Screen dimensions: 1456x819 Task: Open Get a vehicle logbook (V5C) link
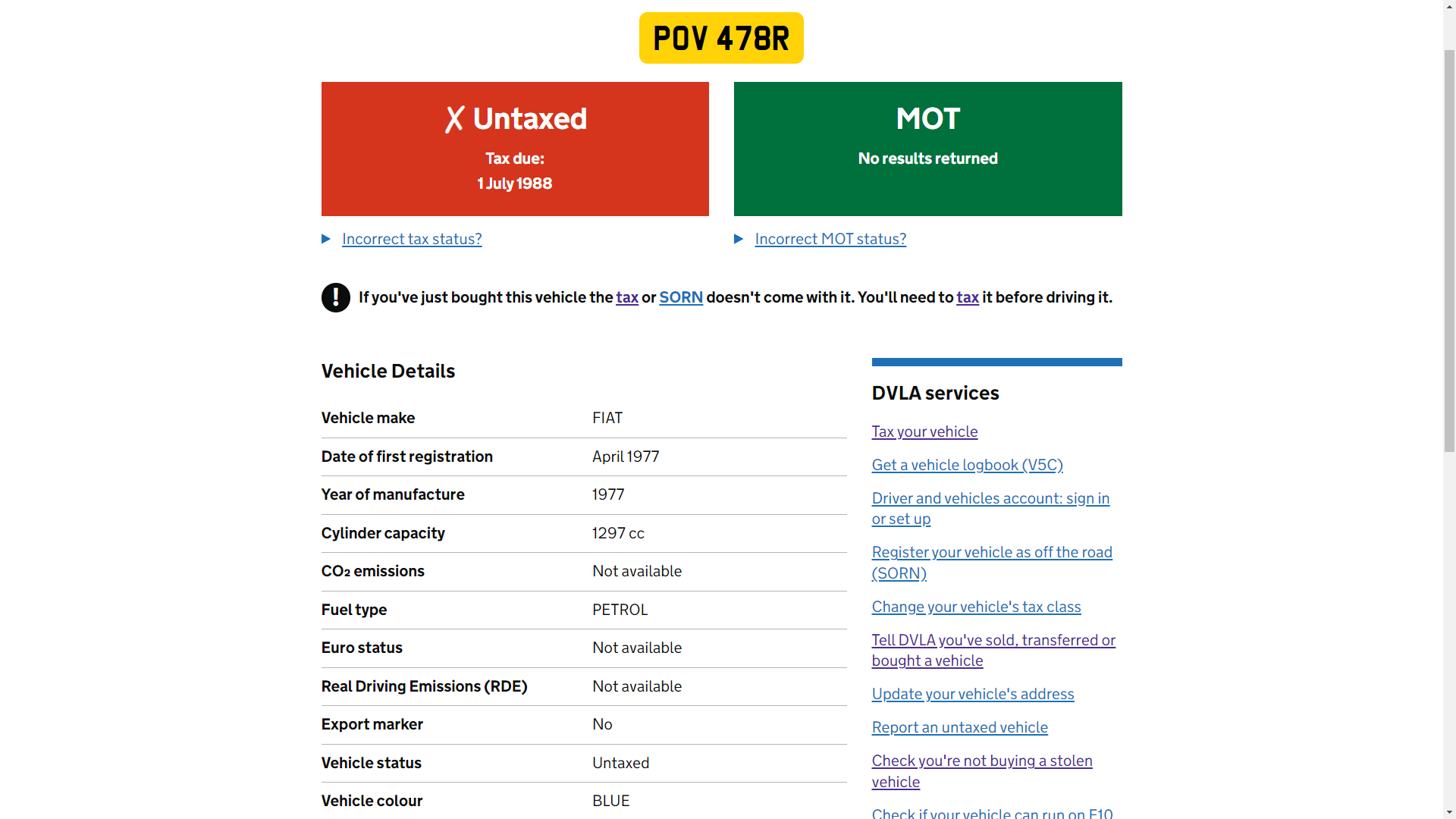[x=967, y=465]
